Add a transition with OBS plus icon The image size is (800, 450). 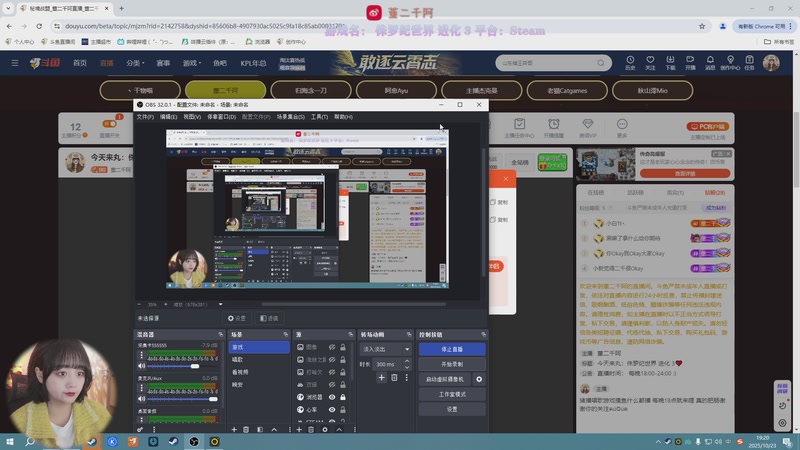coord(381,378)
